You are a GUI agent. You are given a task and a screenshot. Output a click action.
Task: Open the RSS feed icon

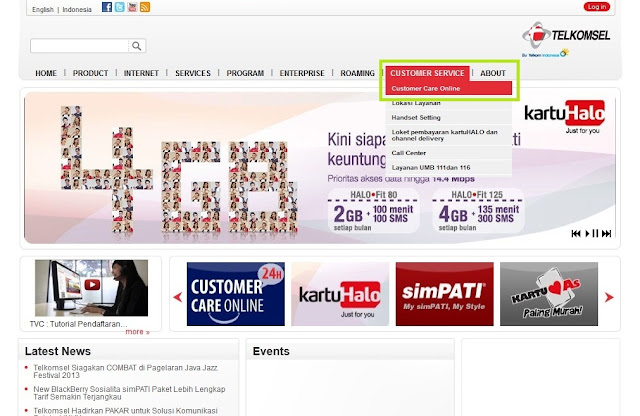click(x=145, y=7)
